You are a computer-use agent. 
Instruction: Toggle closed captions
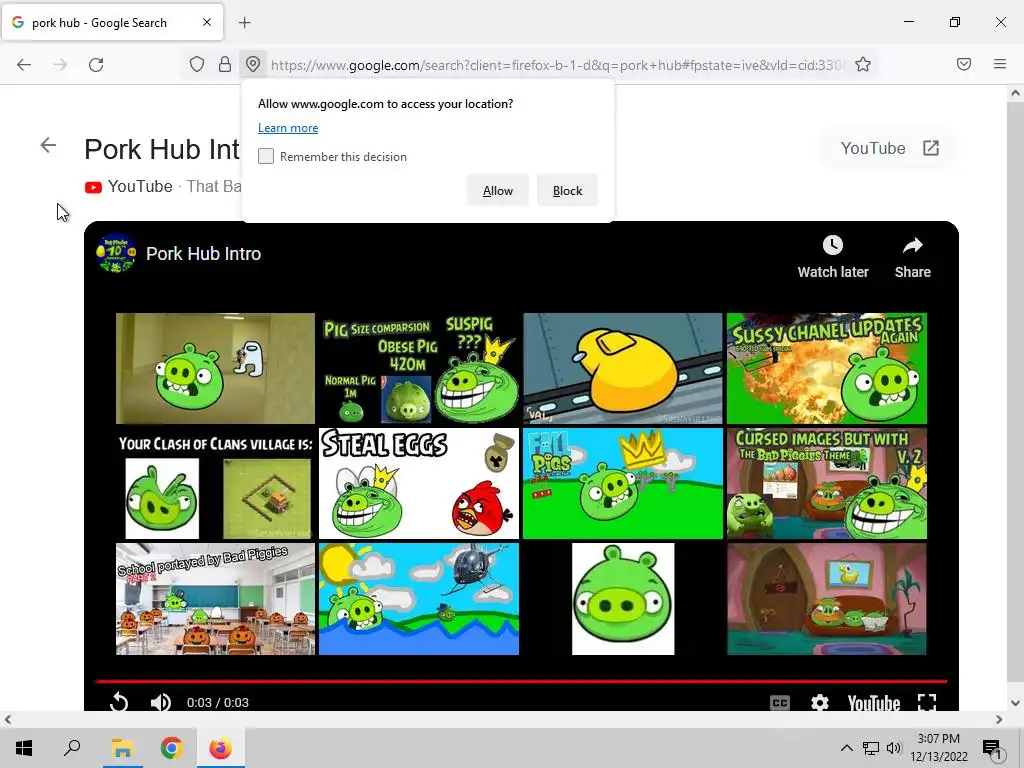pyautogui.click(x=780, y=703)
